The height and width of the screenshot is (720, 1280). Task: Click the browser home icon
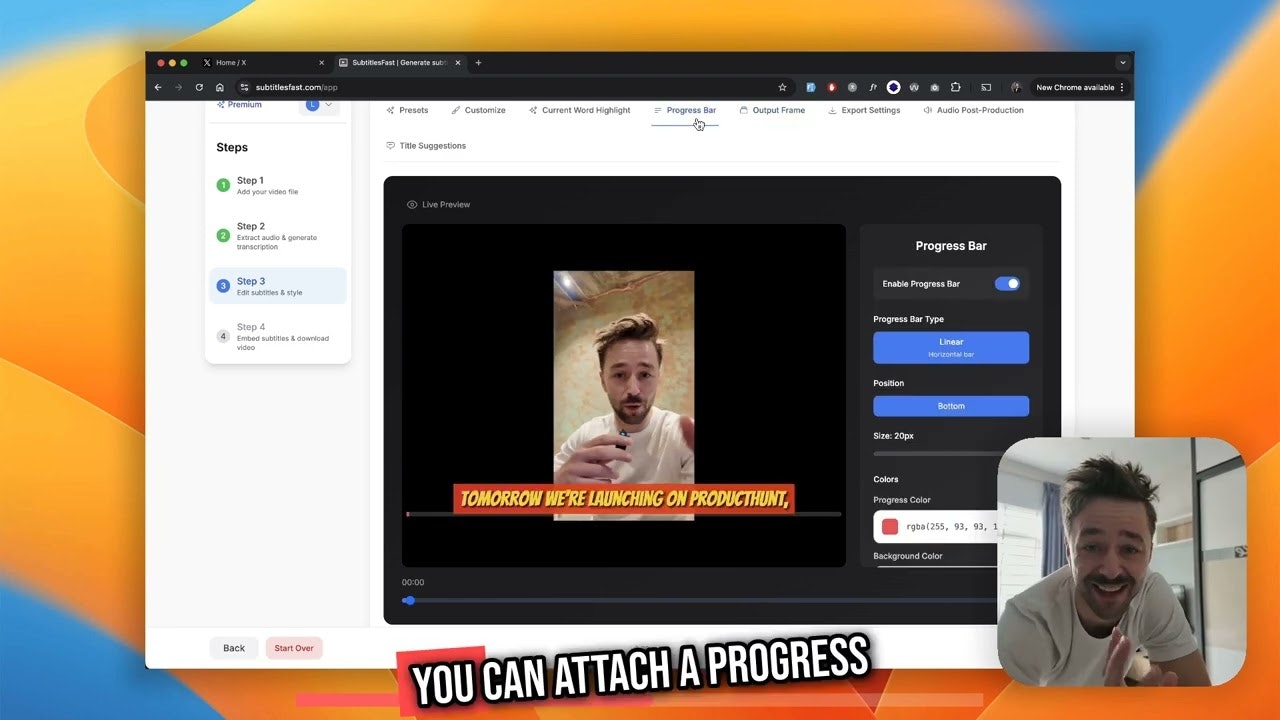click(x=220, y=88)
